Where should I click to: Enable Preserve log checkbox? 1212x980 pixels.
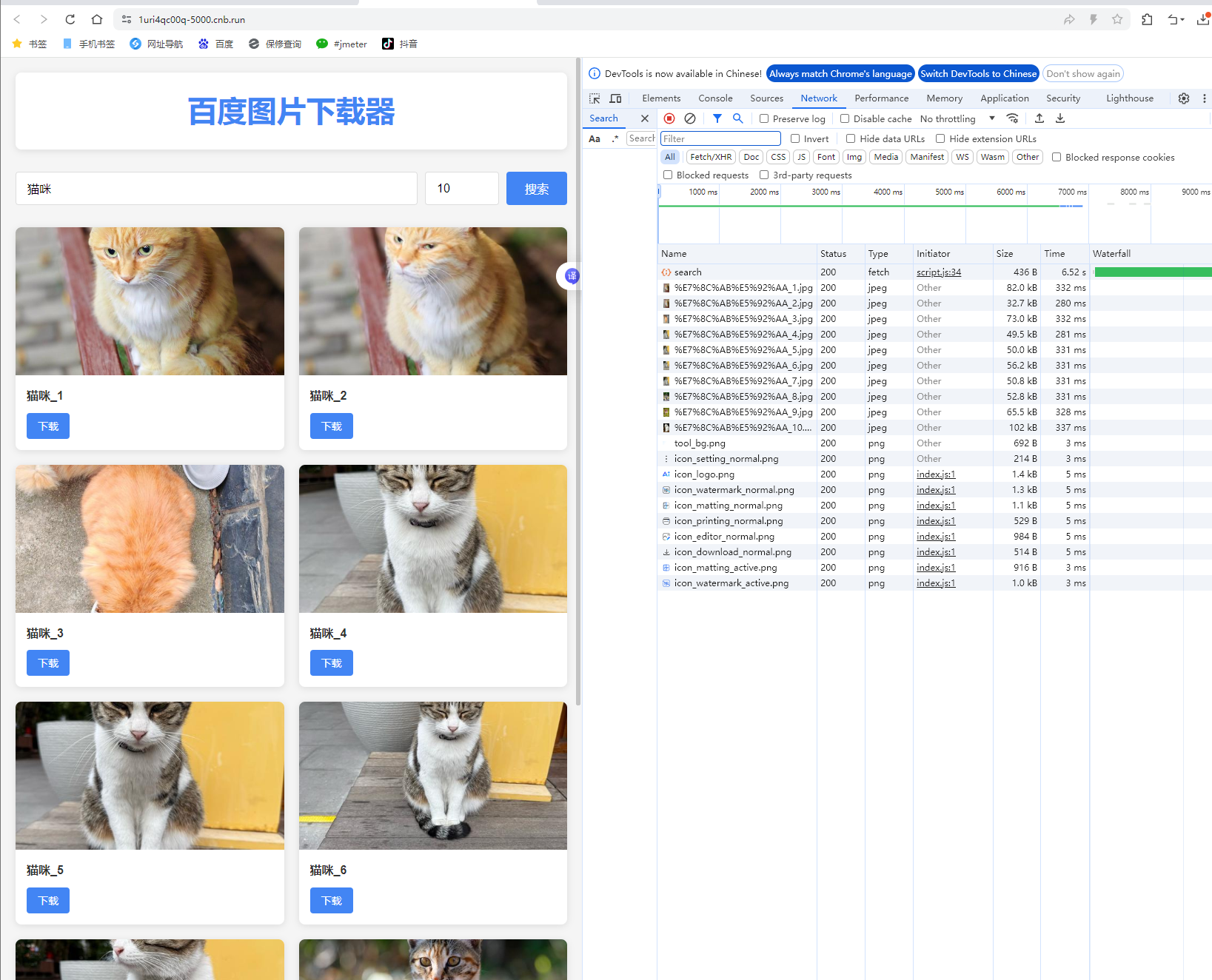[764, 118]
